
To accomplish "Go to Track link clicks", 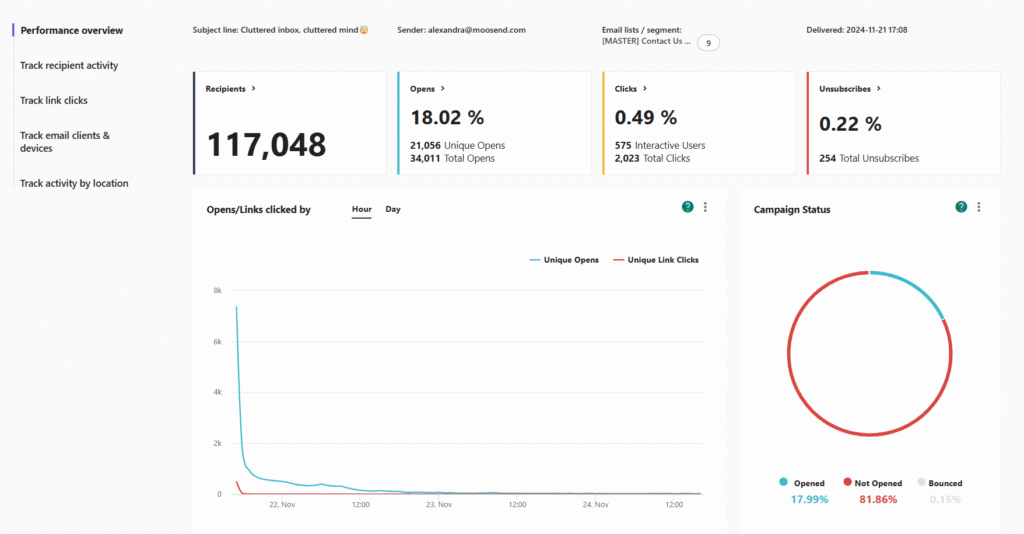I will tap(54, 101).
